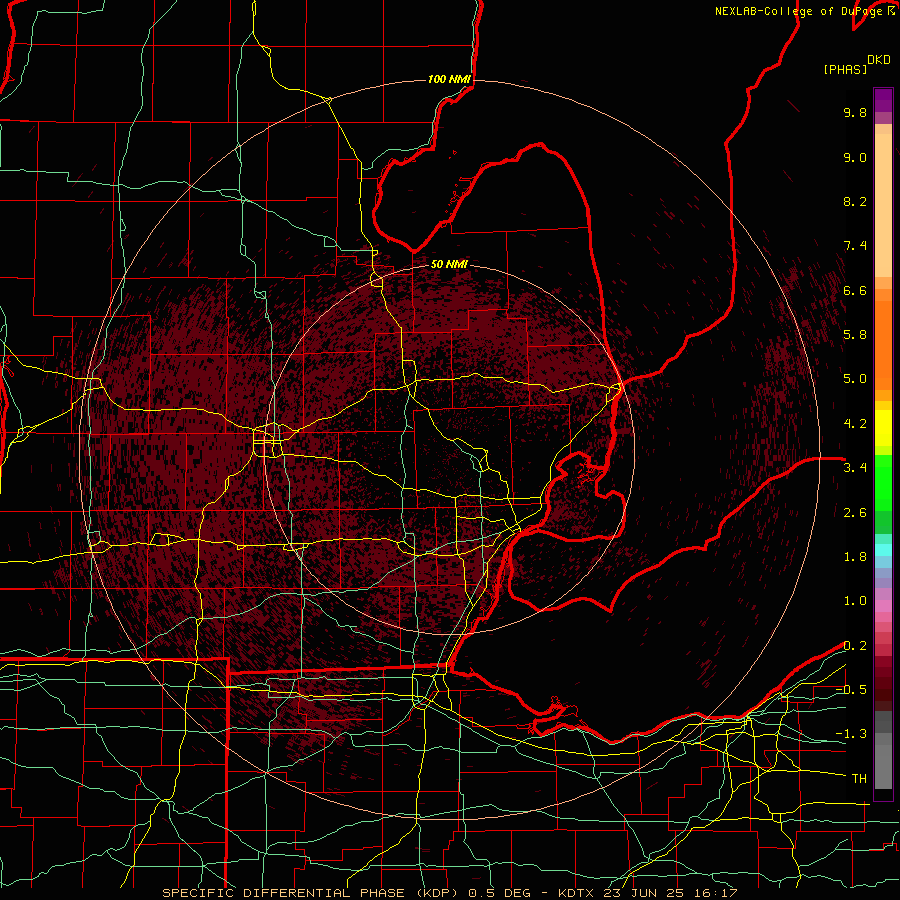The width and height of the screenshot is (900, 900).
Task: Click the 8.2 legend value
Action: pyautogui.click(x=855, y=201)
